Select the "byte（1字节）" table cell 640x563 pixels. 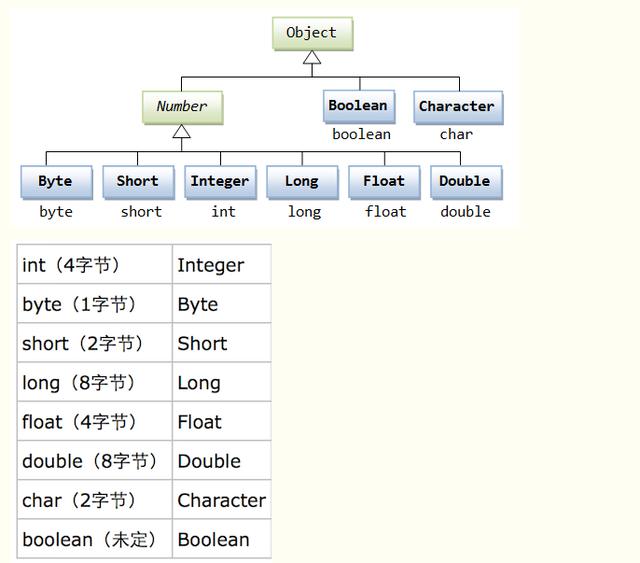coord(94,304)
